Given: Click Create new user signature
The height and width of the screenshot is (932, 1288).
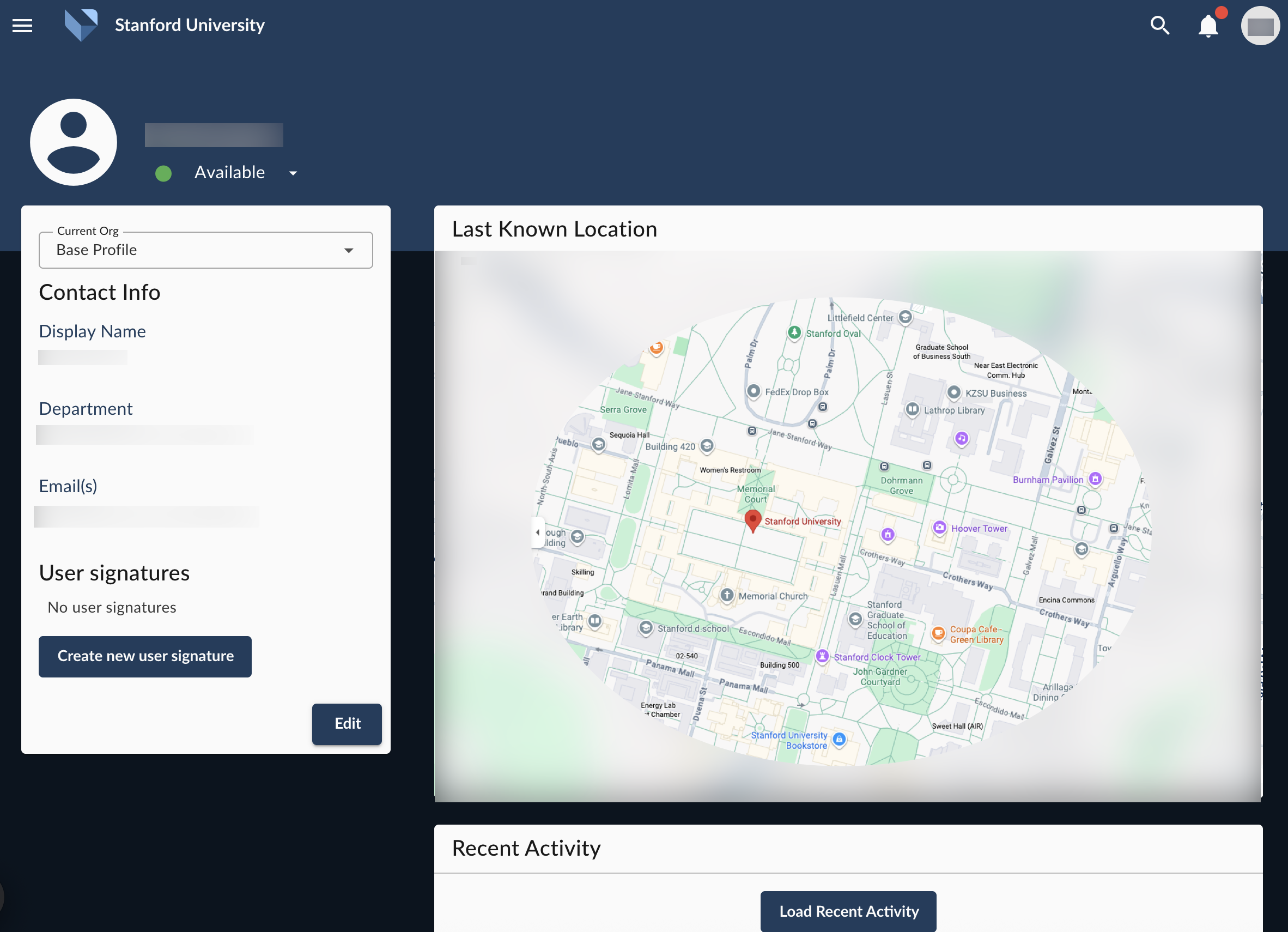Looking at the screenshot, I should 145,656.
